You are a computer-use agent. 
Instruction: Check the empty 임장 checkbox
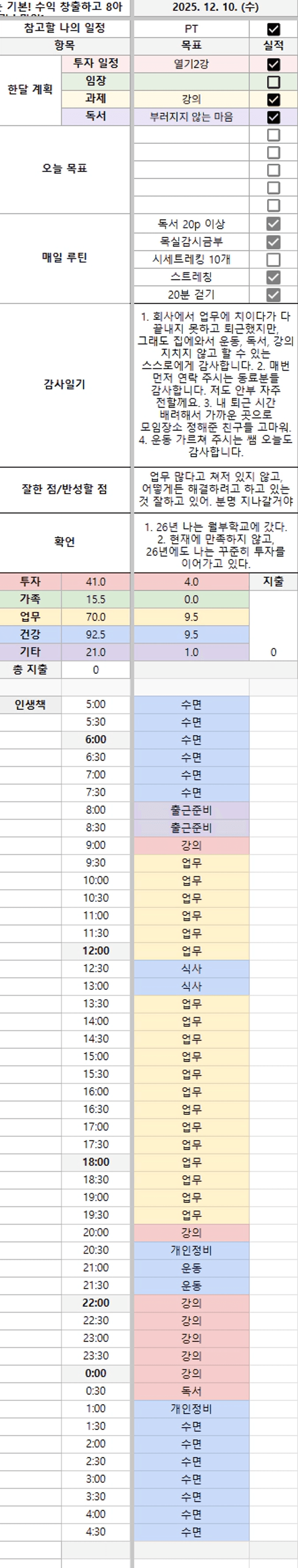[273, 82]
